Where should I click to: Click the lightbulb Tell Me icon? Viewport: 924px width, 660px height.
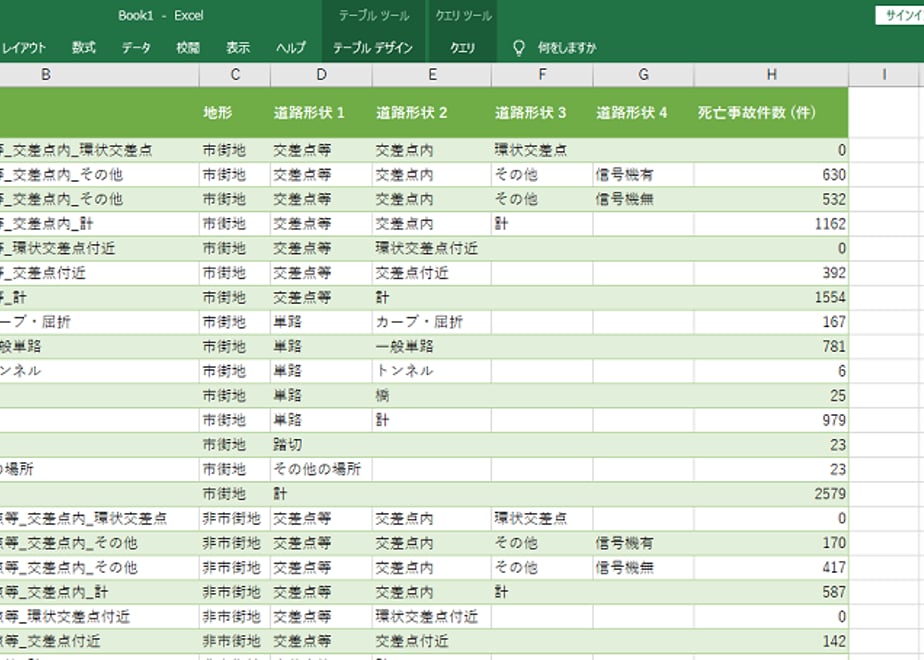(519, 48)
